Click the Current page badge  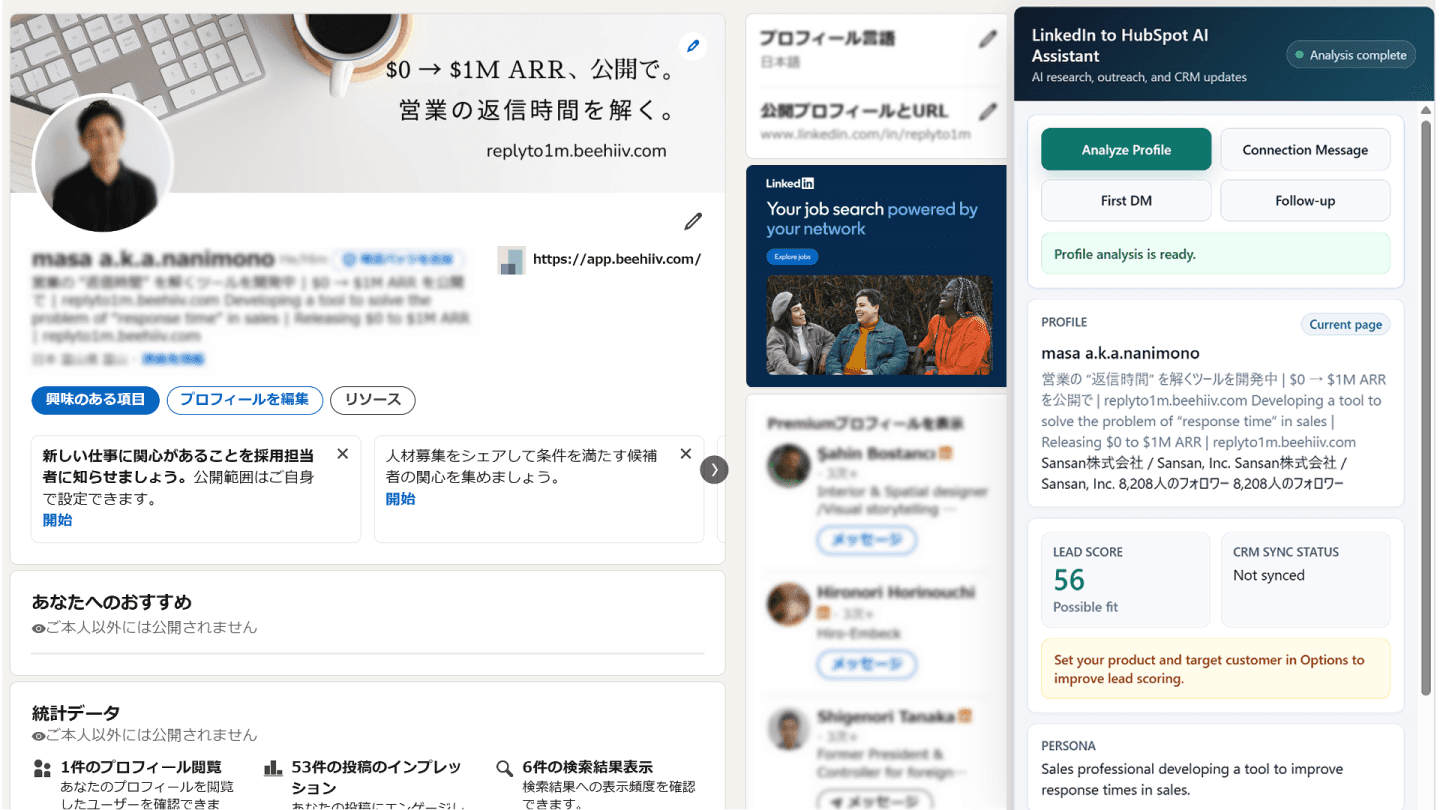click(1346, 324)
